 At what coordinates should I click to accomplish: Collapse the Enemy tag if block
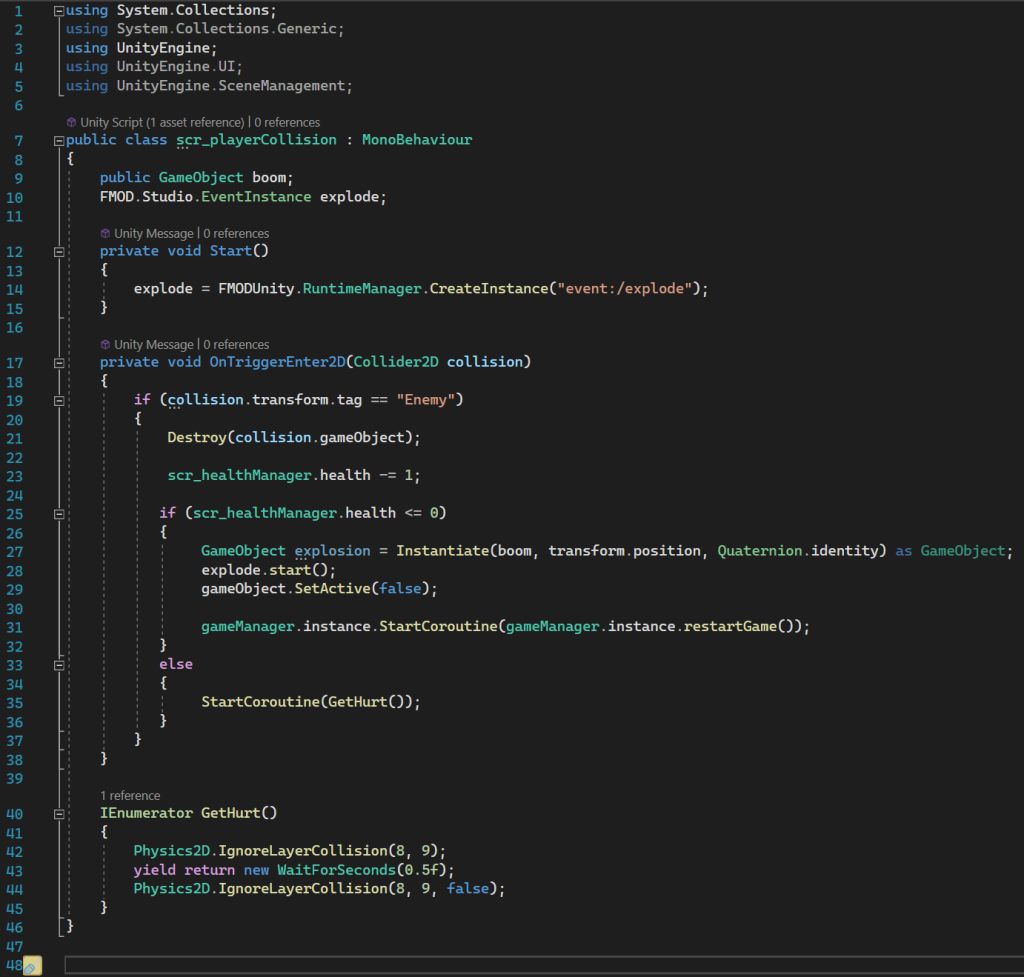(58, 400)
